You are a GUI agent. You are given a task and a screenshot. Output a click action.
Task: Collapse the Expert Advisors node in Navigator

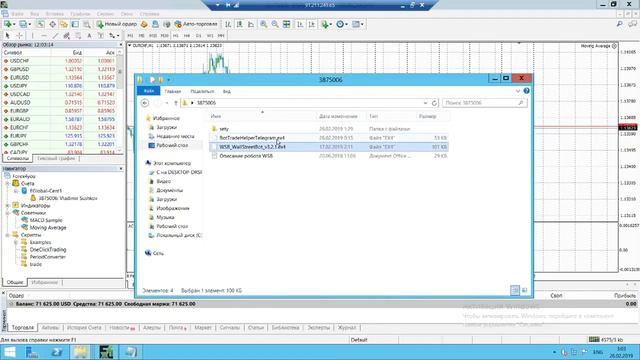pos(8,213)
